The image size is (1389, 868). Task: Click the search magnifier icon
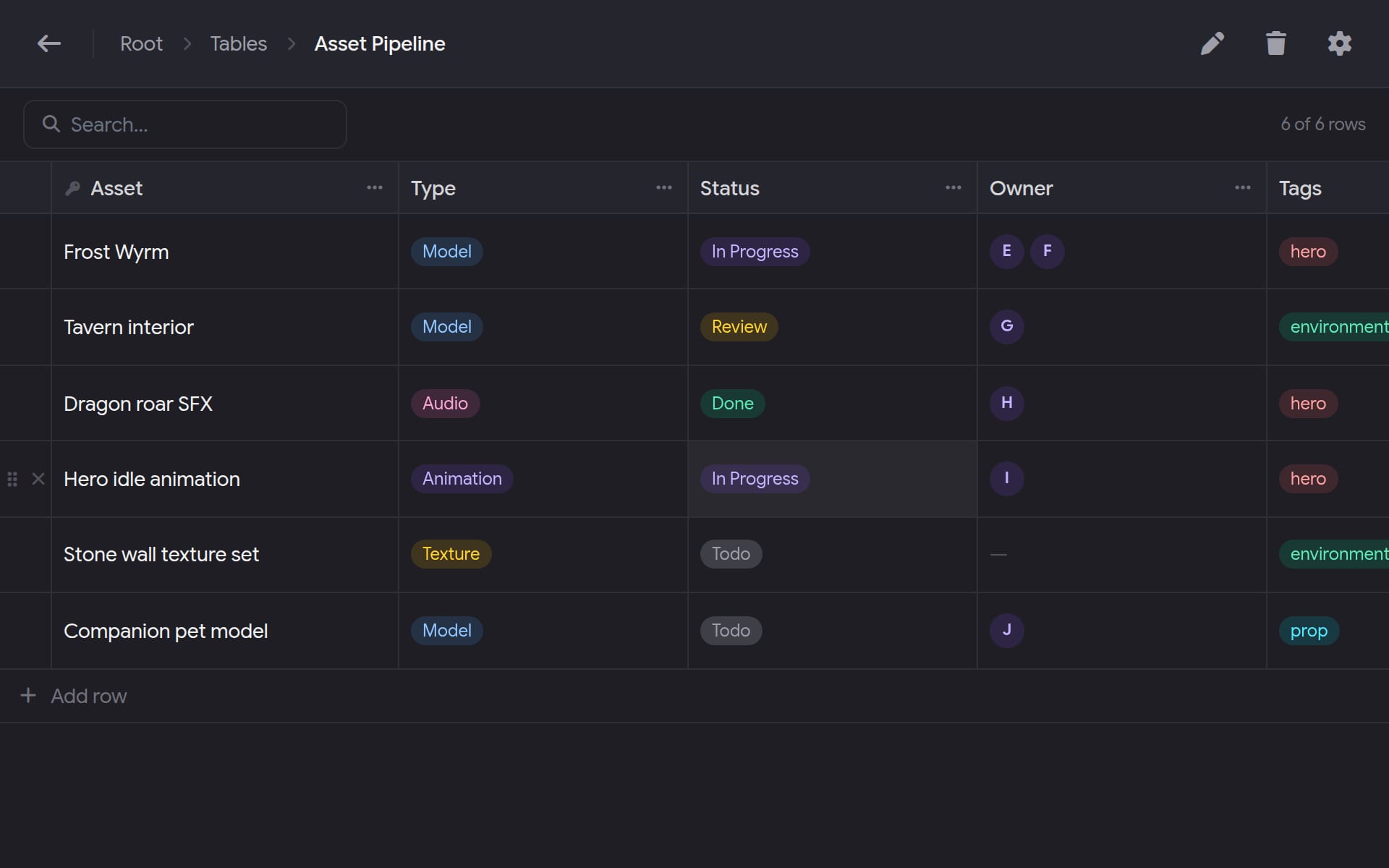coord(51,124)
